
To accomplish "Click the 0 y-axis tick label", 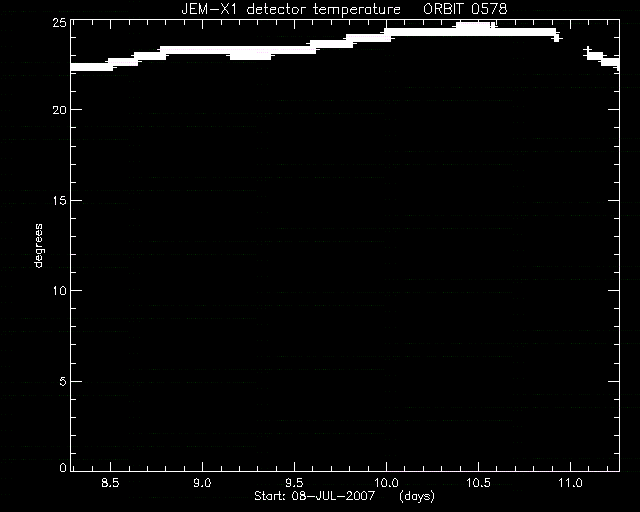I will [63, 467].
